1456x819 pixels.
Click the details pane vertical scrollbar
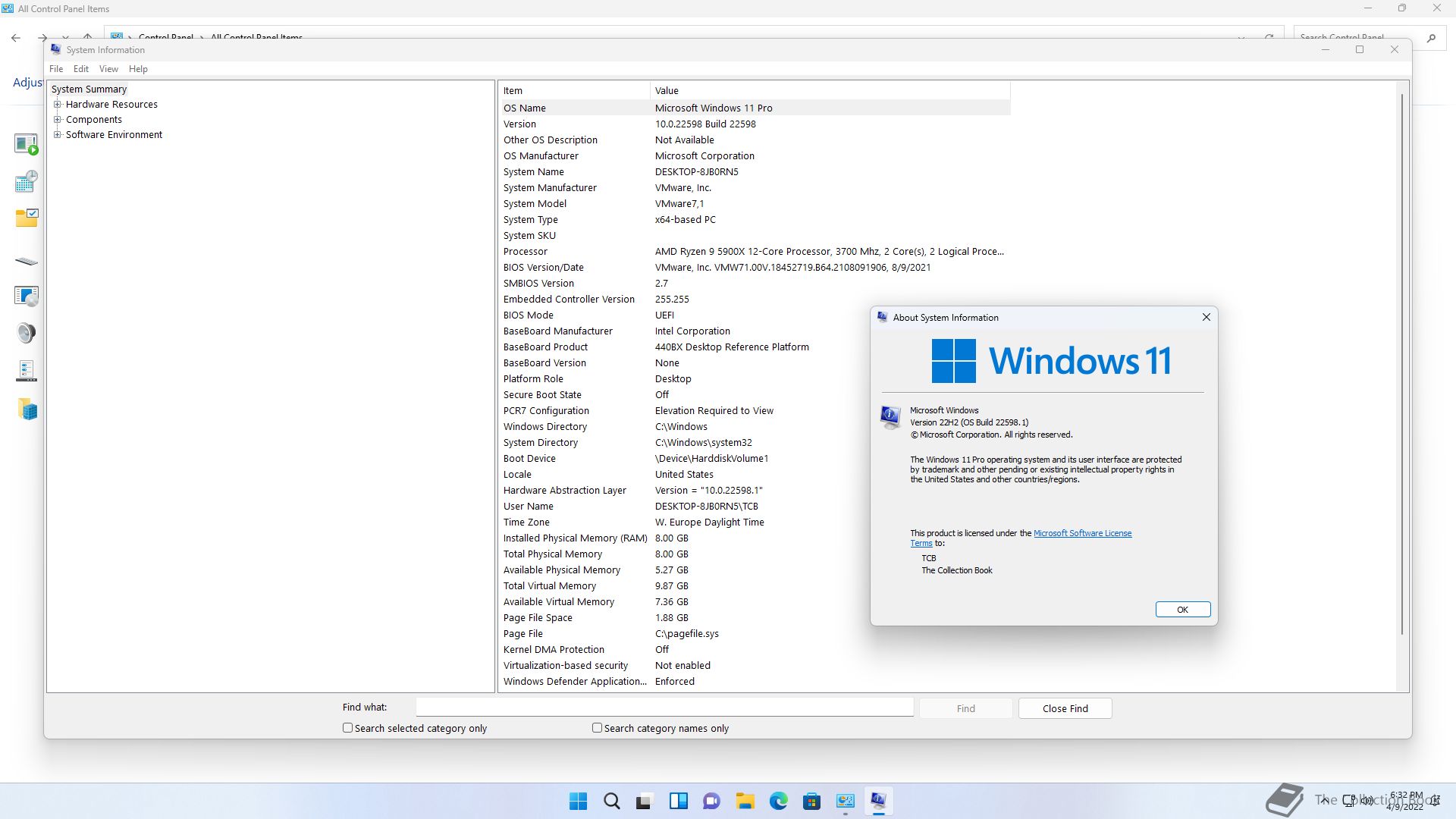[1401, 364]
